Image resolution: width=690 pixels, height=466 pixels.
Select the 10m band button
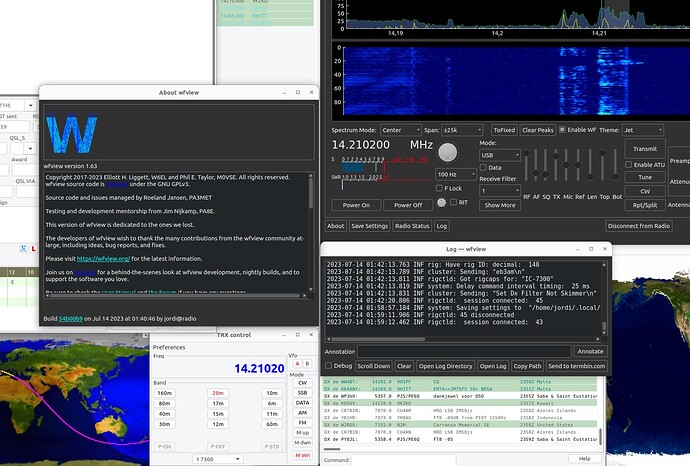pos(272,393)
